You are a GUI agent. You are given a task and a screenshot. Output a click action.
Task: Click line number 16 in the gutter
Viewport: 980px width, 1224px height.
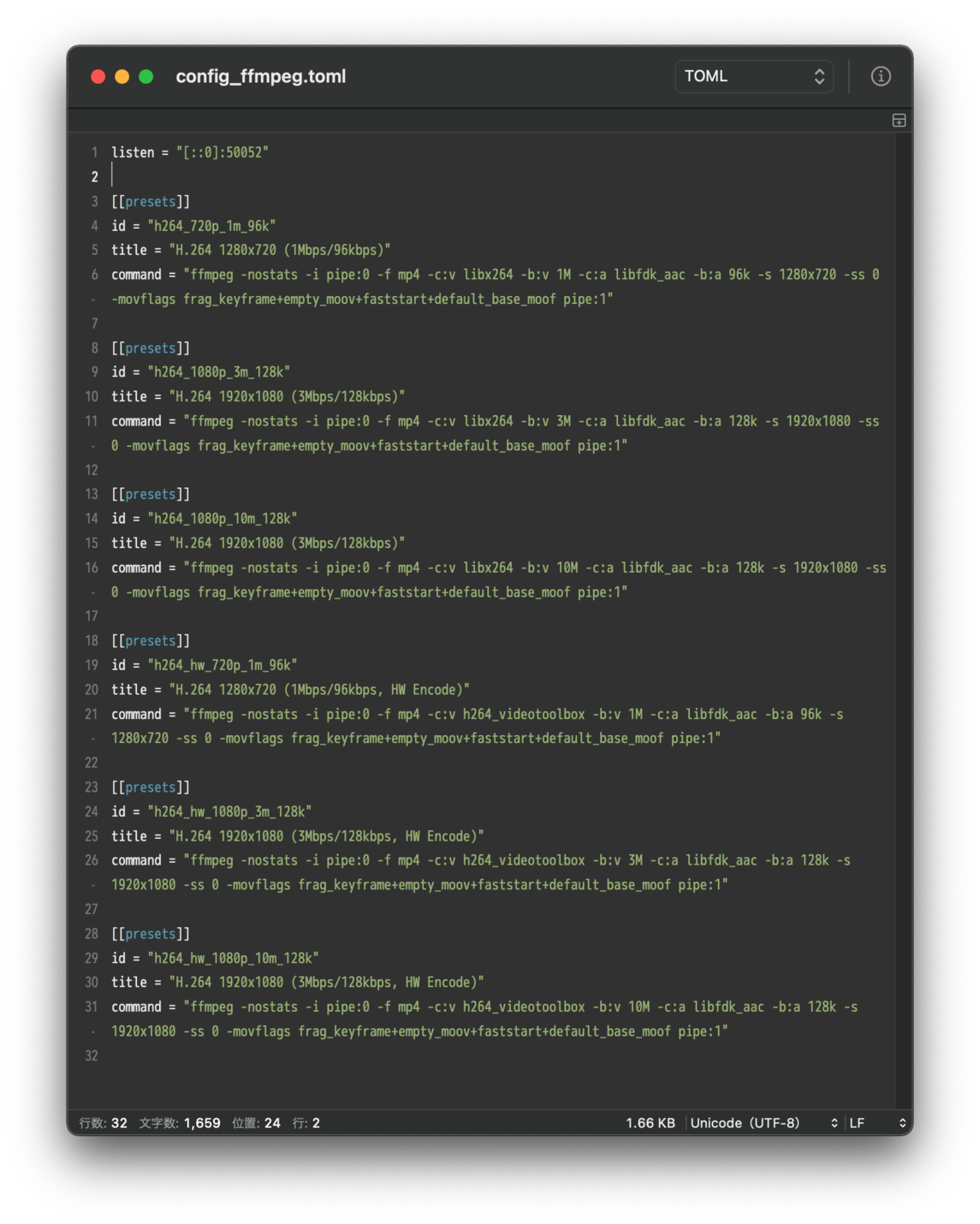click(x=92, y=567)
